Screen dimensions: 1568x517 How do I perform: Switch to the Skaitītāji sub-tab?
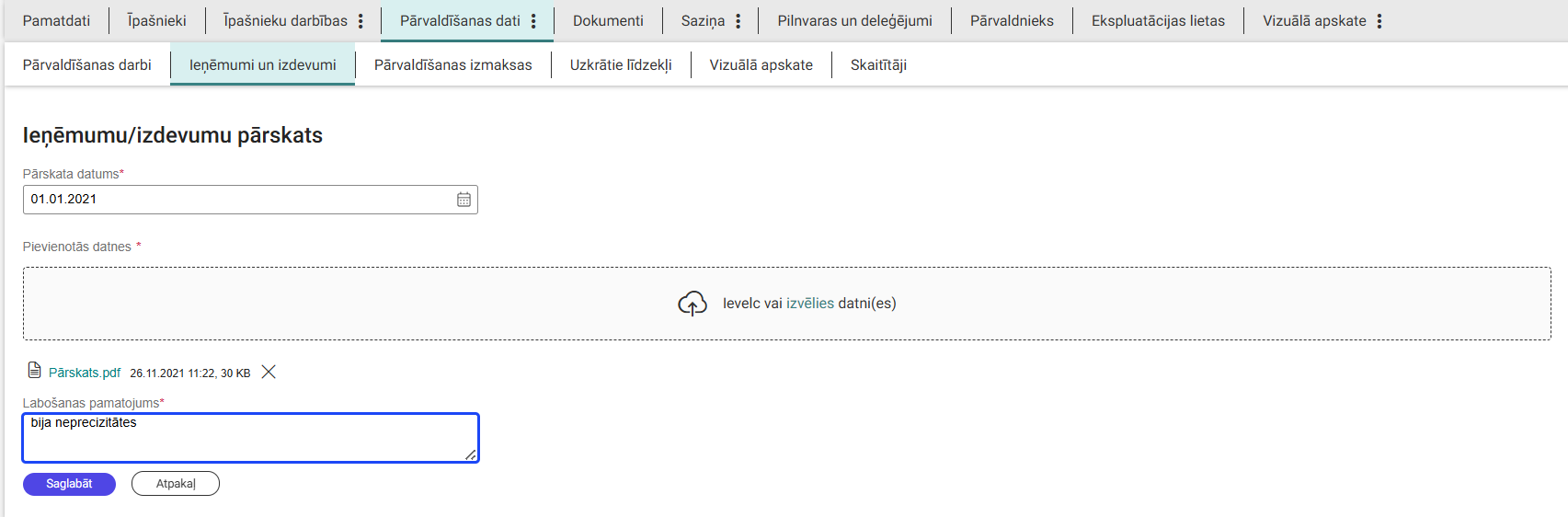tap(878, 65)
